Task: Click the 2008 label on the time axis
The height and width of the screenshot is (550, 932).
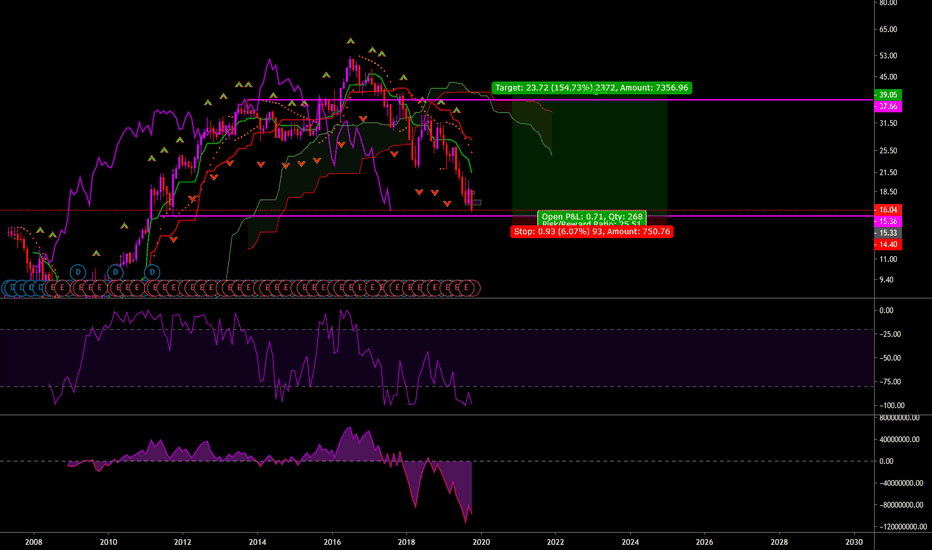Action: (x=34, y=542)
